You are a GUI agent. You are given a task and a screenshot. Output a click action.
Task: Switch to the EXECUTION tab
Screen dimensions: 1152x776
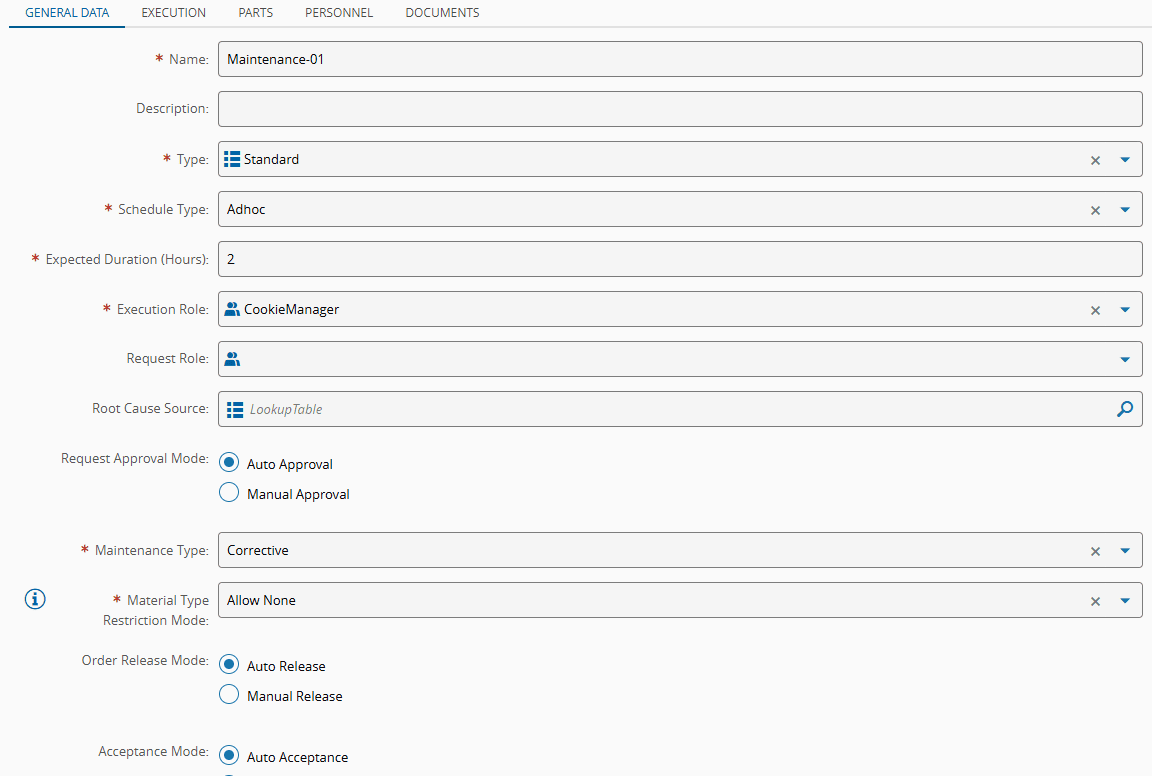tap(174, 13)
